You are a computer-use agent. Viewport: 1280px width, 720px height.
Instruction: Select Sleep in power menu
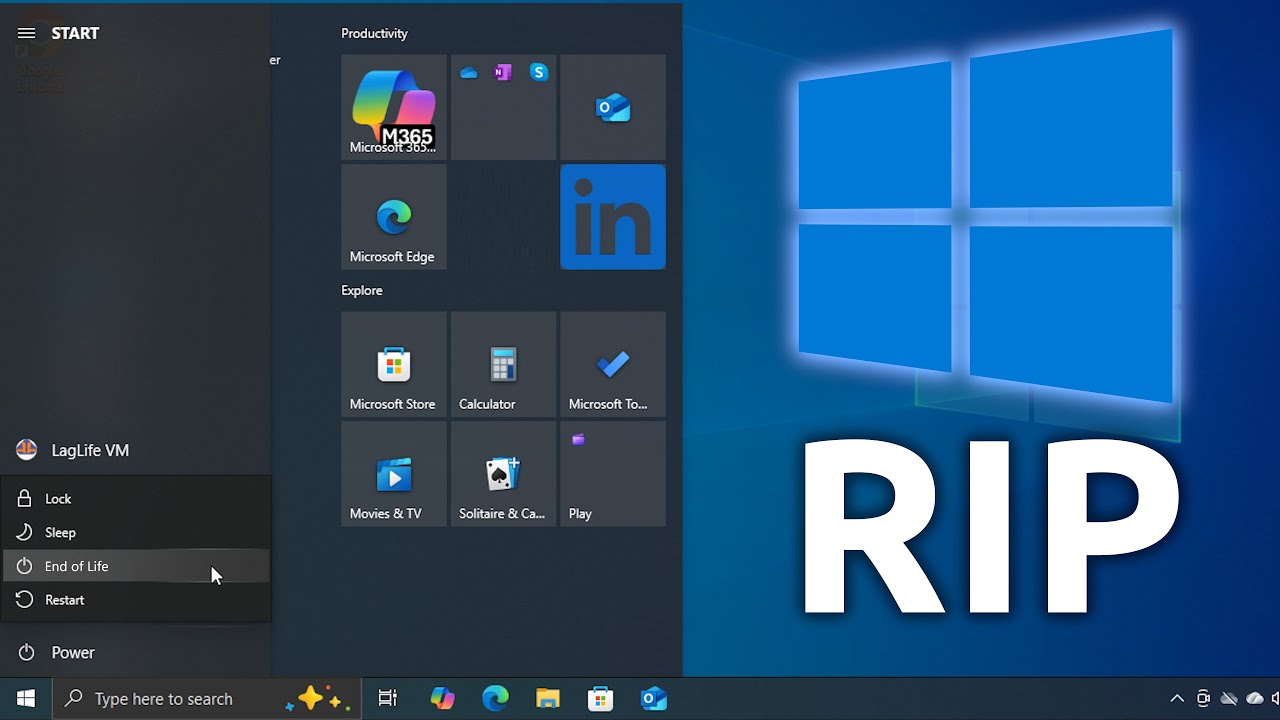pos(136,532)
